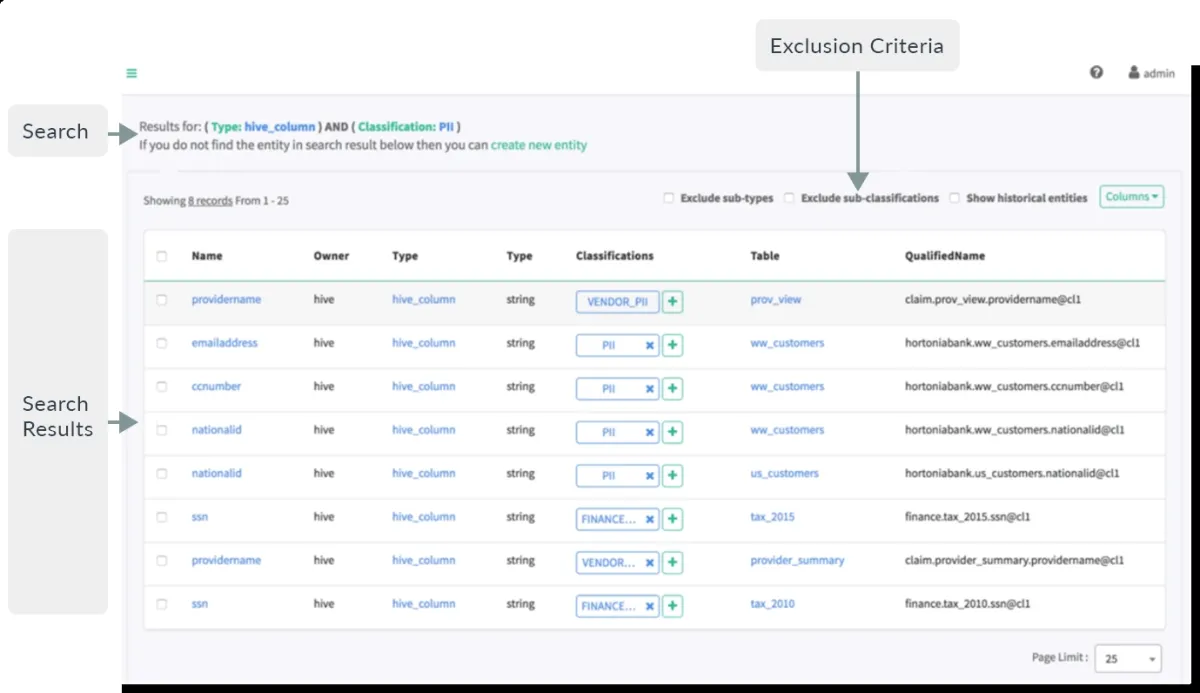
Task: Add classification to ww_customers nationalid row
Action: coord(672,432)
